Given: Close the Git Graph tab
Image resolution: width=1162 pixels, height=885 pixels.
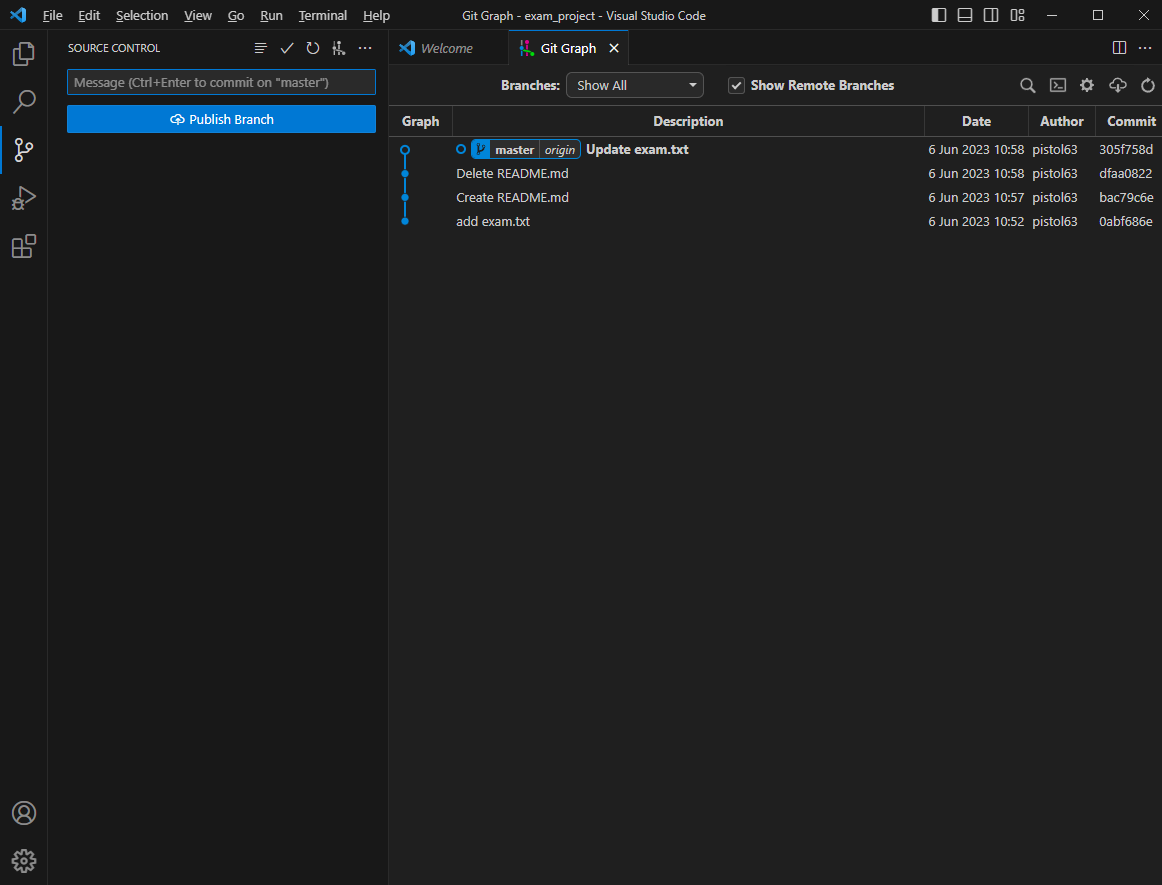Looking at the screenshot, I should pos(614,48).
